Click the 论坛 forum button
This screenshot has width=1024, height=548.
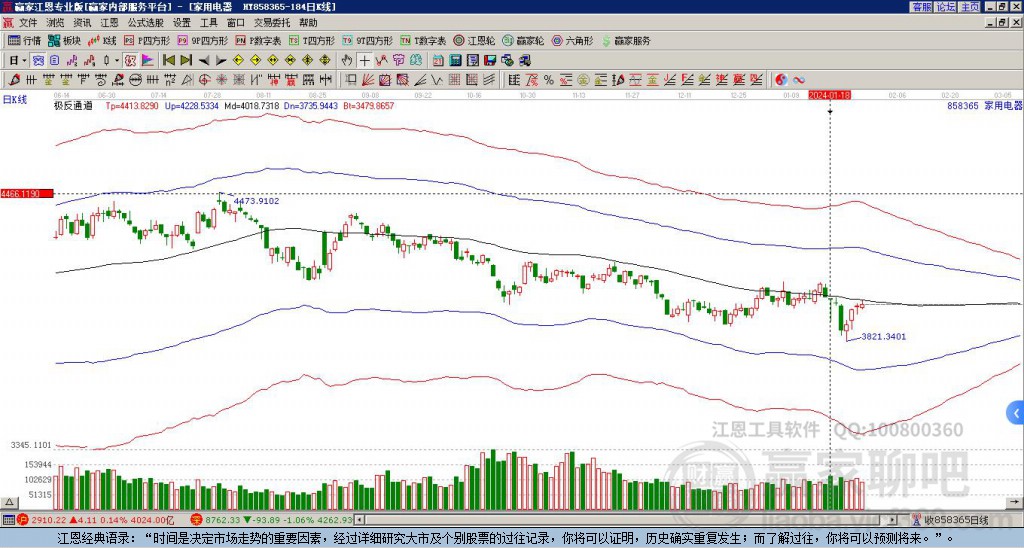pyautogui.click(x=946, y=7)
